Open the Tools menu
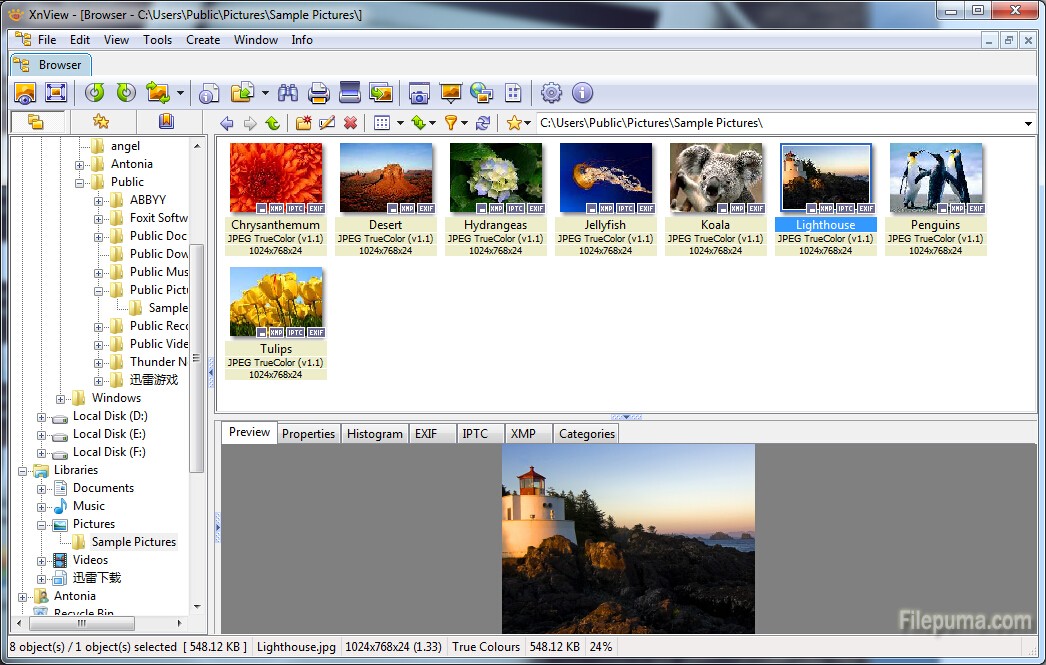Viewport: 1046px width, 665px height. (x=157, y=40)
